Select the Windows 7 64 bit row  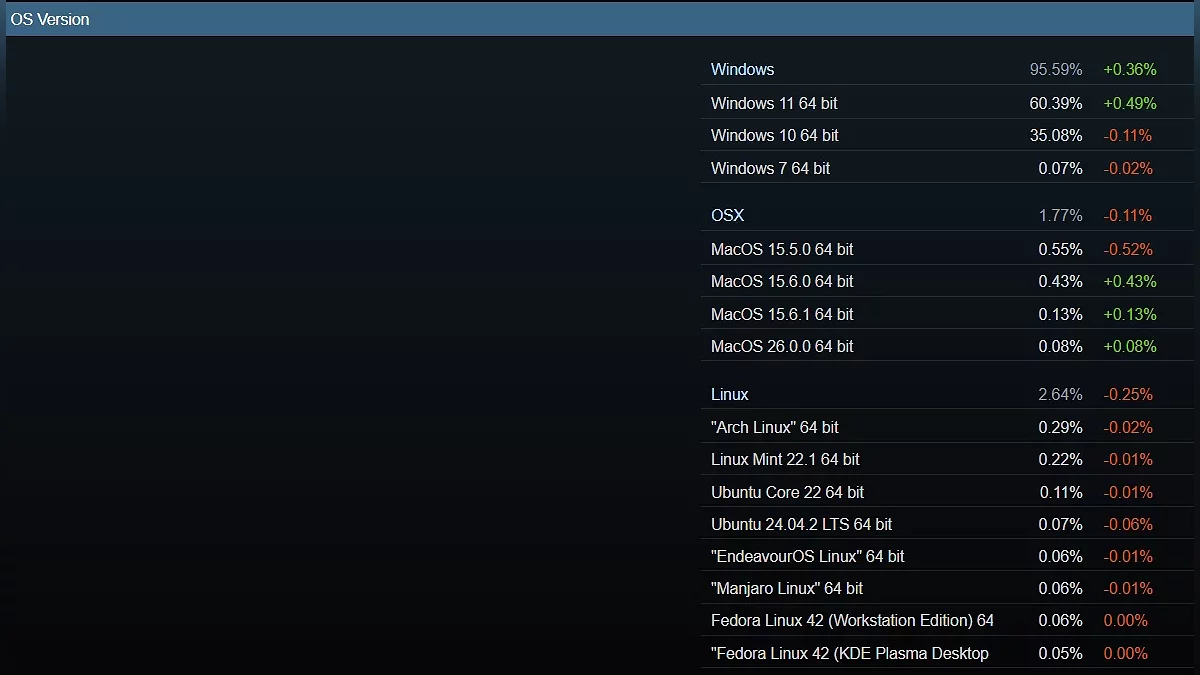(x=947, y=168)
